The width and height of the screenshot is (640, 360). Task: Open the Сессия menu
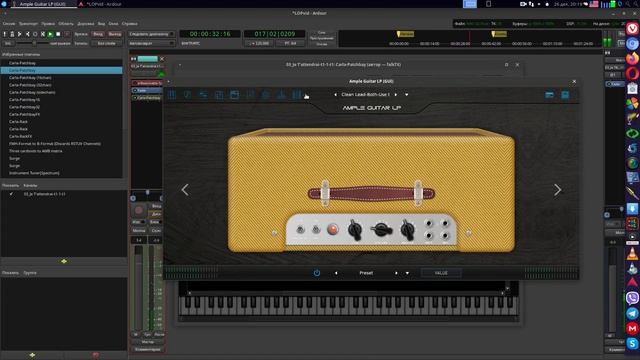[9, 24]
